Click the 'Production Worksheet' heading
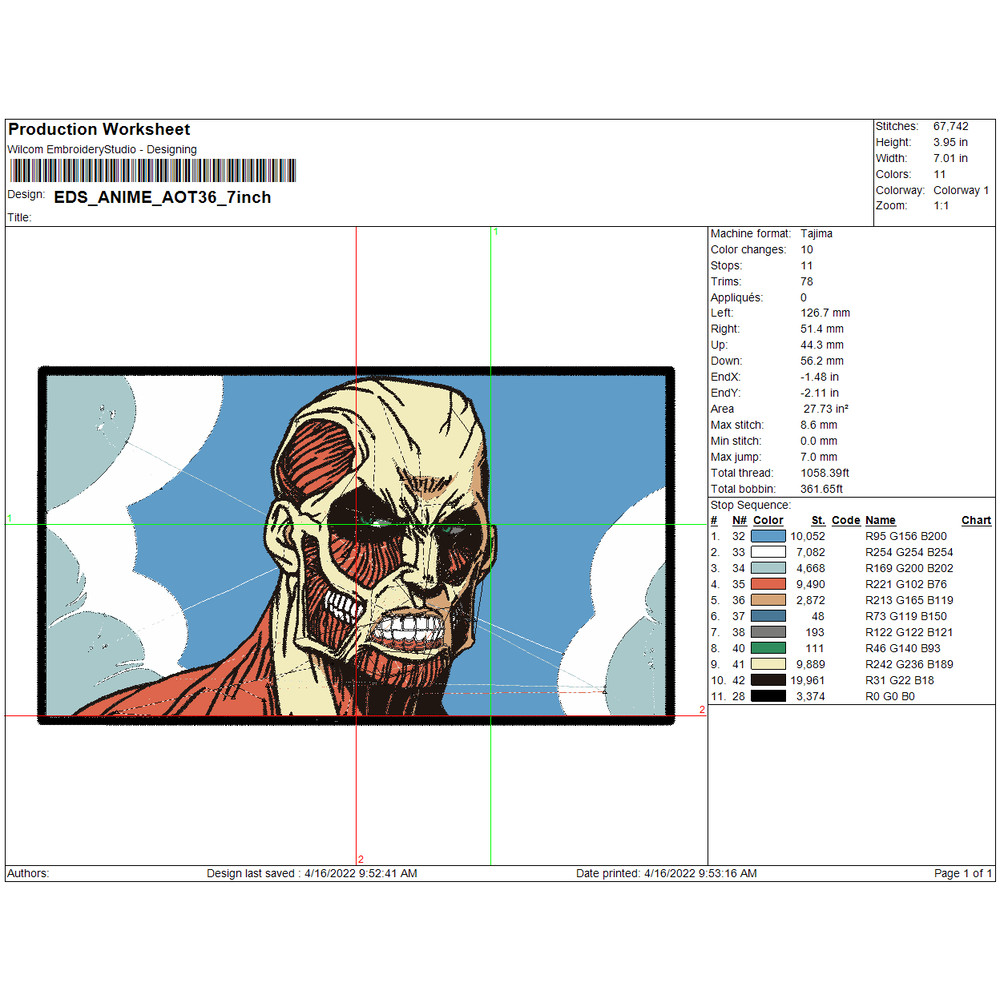The height and width of the screenshot is (1000, 1000). 98,129
